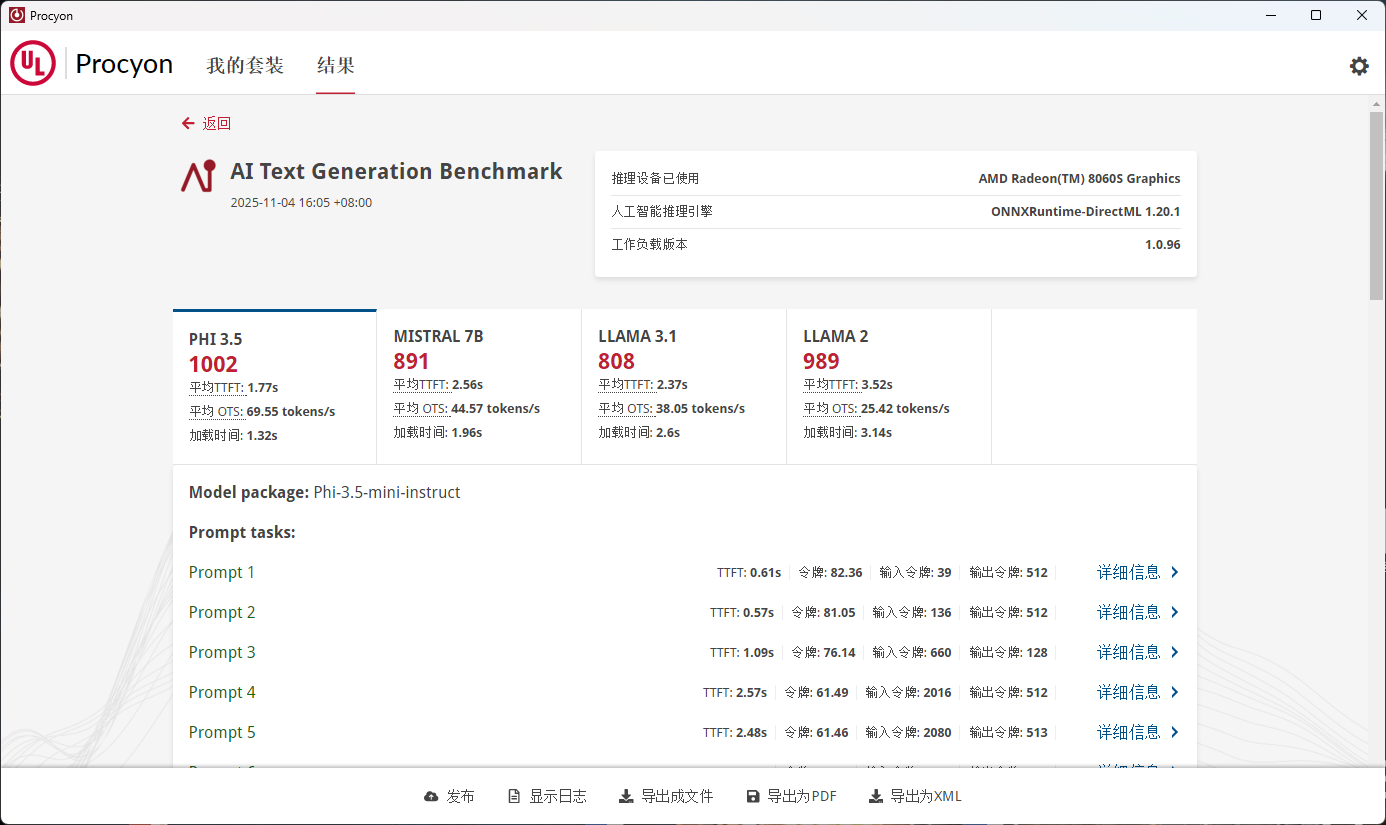Image resolution: width=1386 pixels, height=825 pixels.
Task: Expand Prompt 3 details chevron
Action: pos(1175,653)
